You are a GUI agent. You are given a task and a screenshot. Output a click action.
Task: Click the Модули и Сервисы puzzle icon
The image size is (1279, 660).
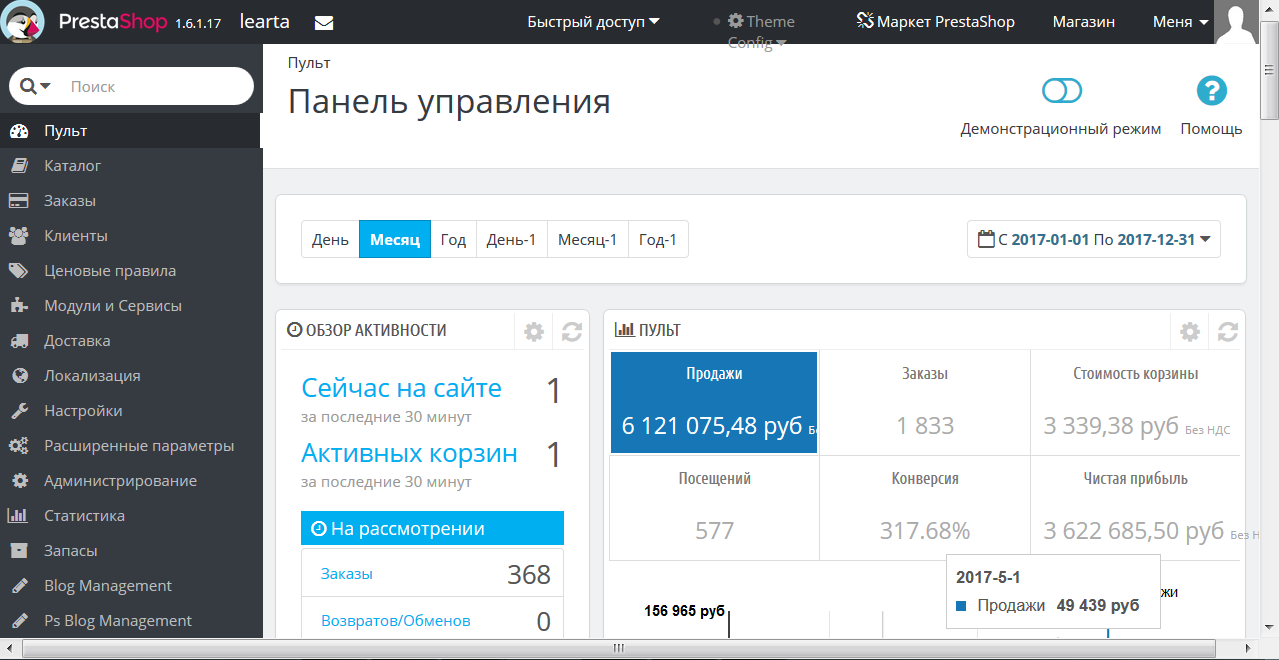18,306
